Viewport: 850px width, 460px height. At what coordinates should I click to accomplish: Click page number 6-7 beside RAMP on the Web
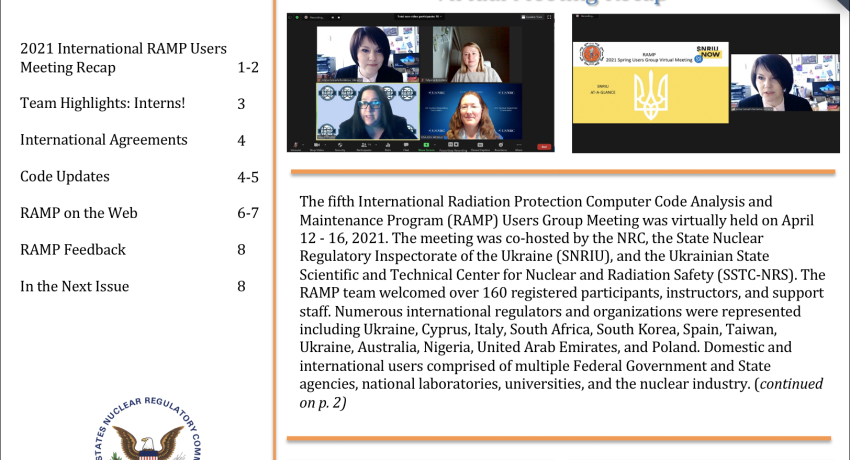[248, 213]
